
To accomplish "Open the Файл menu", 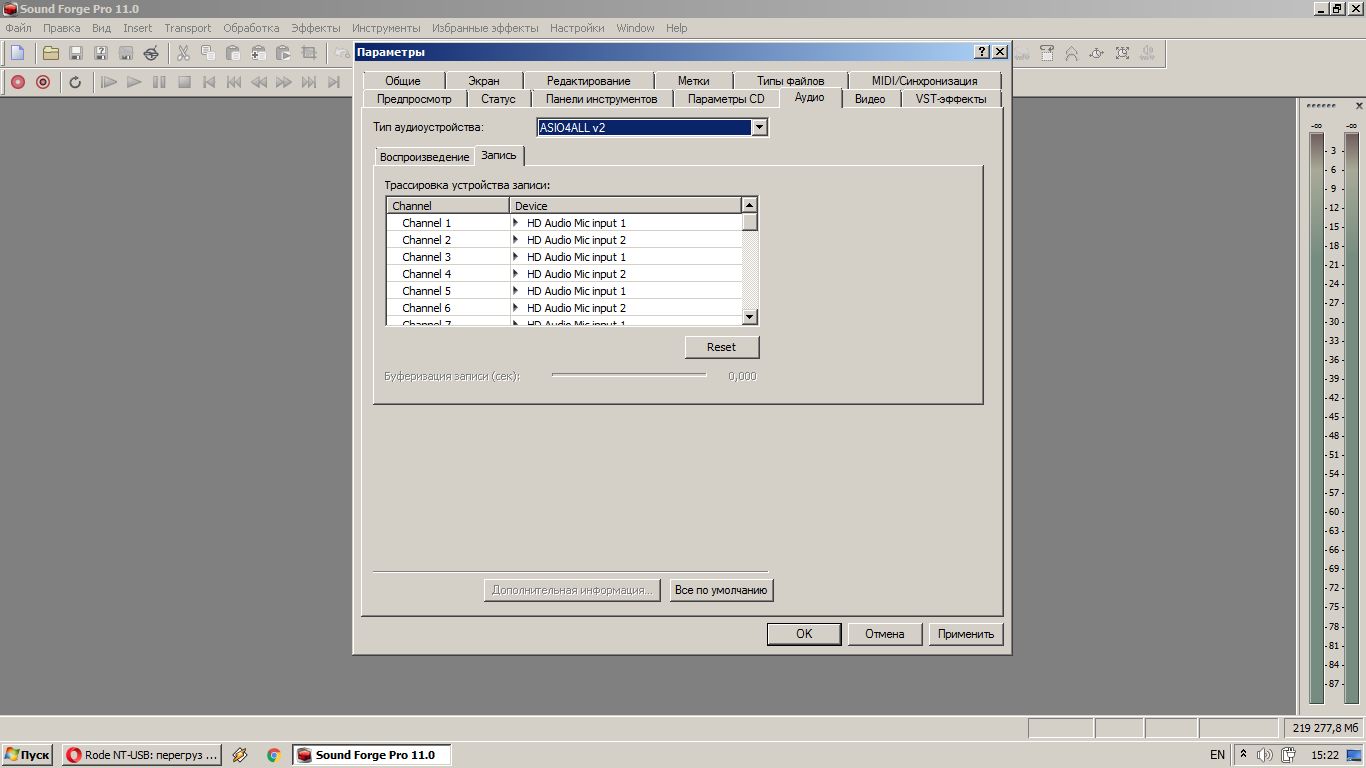I will pos(18,28).
